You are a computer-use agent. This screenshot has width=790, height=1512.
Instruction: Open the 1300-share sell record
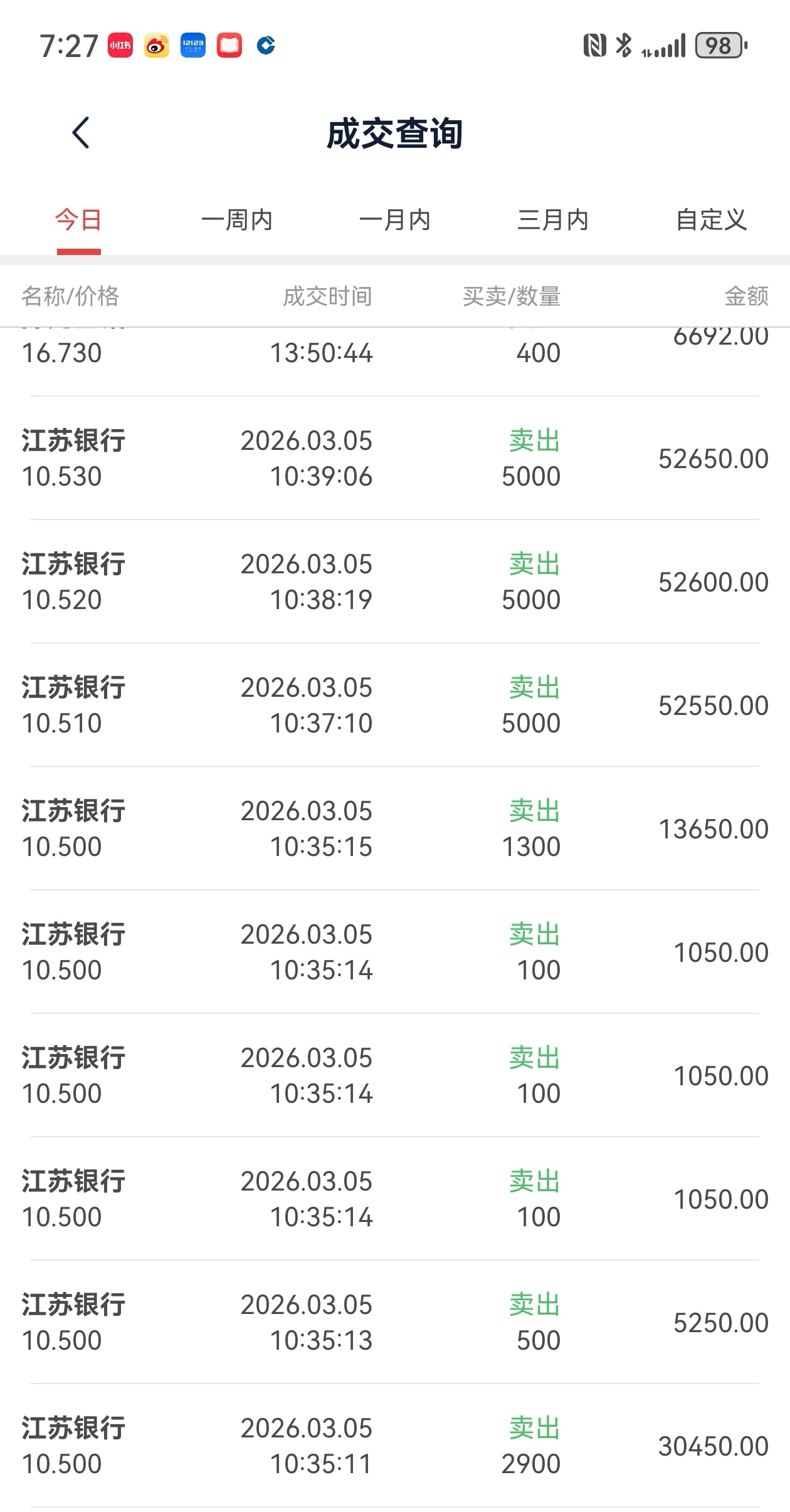[395, 828]
